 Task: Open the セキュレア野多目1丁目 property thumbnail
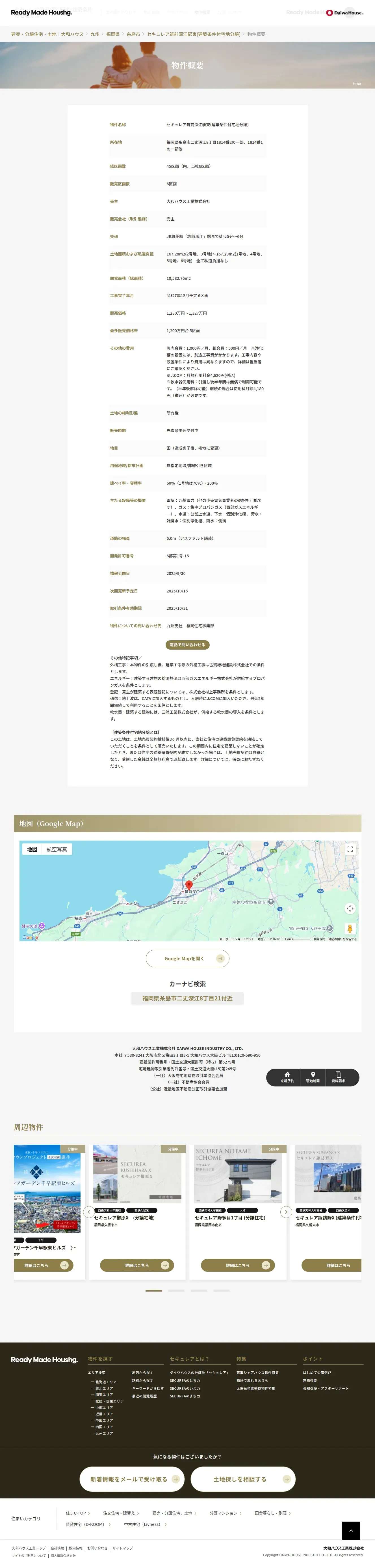tap(238, 1174)
